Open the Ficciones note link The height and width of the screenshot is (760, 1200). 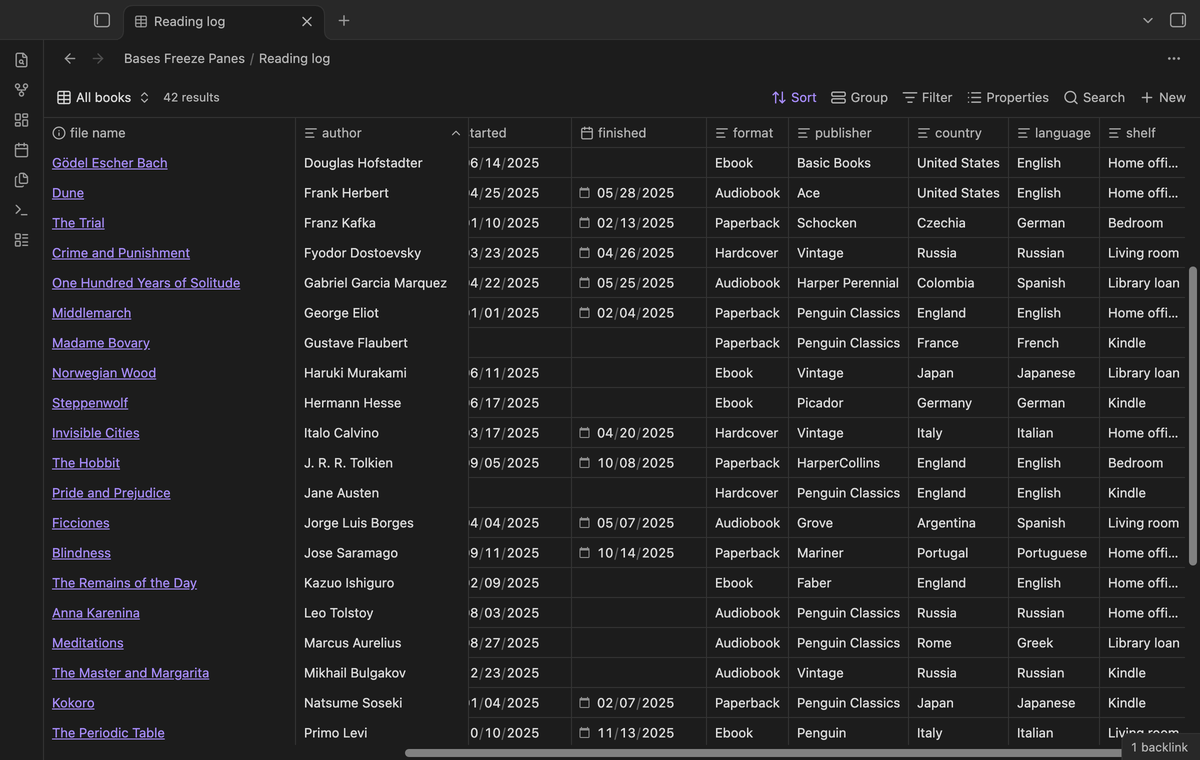tap(81, 523)
